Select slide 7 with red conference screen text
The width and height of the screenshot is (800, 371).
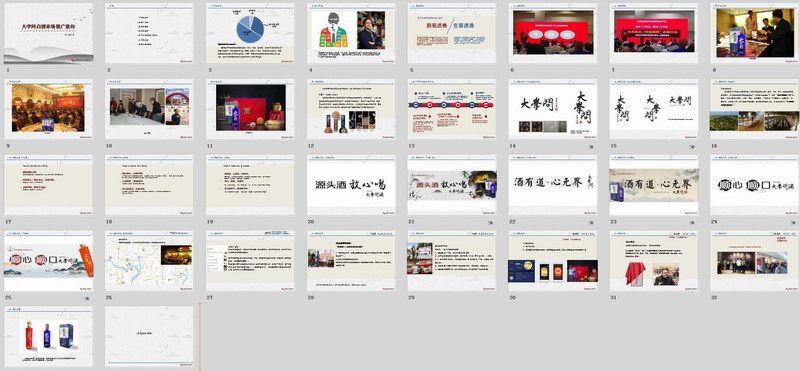coord(654,33)
